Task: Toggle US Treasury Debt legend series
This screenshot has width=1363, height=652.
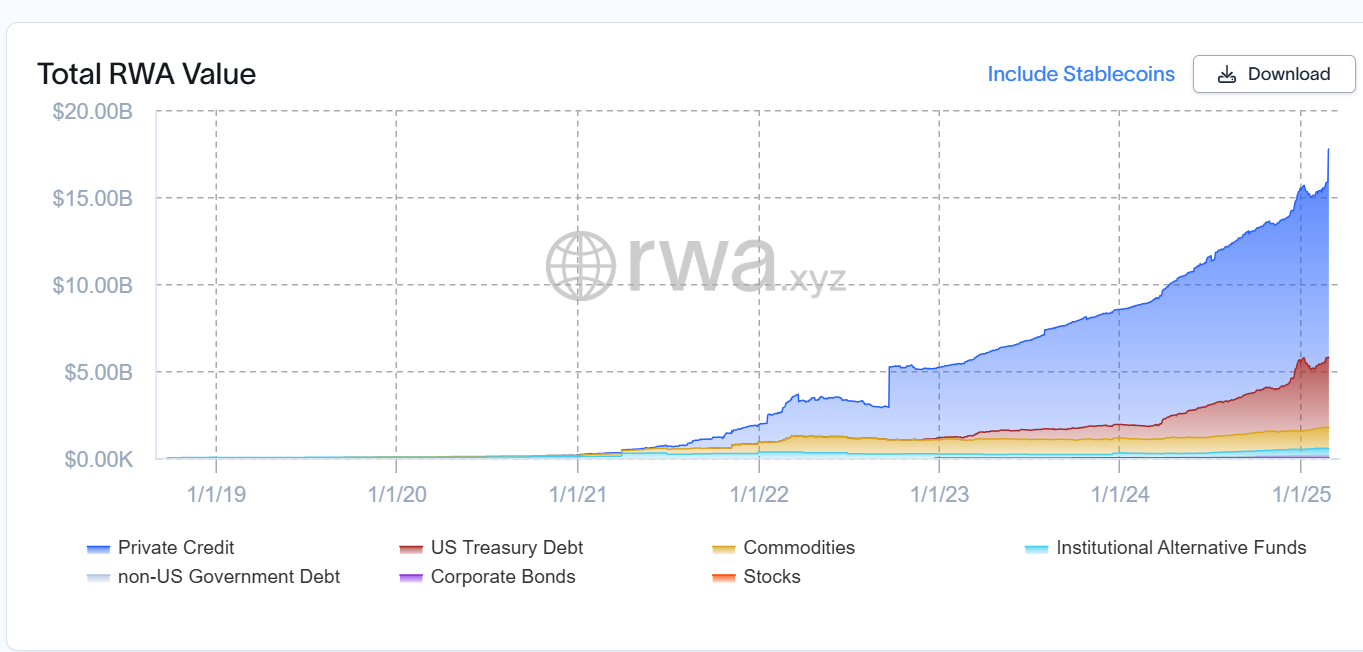Action: (506, 547)
